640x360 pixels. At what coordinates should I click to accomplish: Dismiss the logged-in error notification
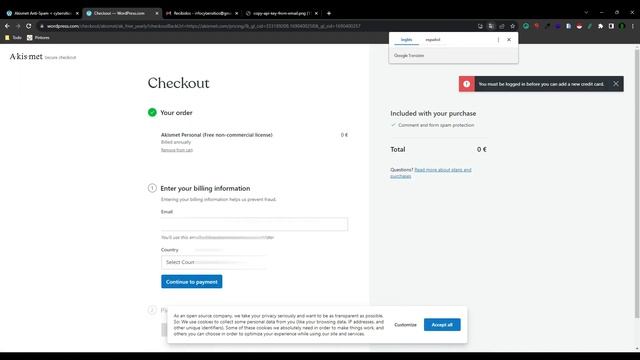coord(616,84)
